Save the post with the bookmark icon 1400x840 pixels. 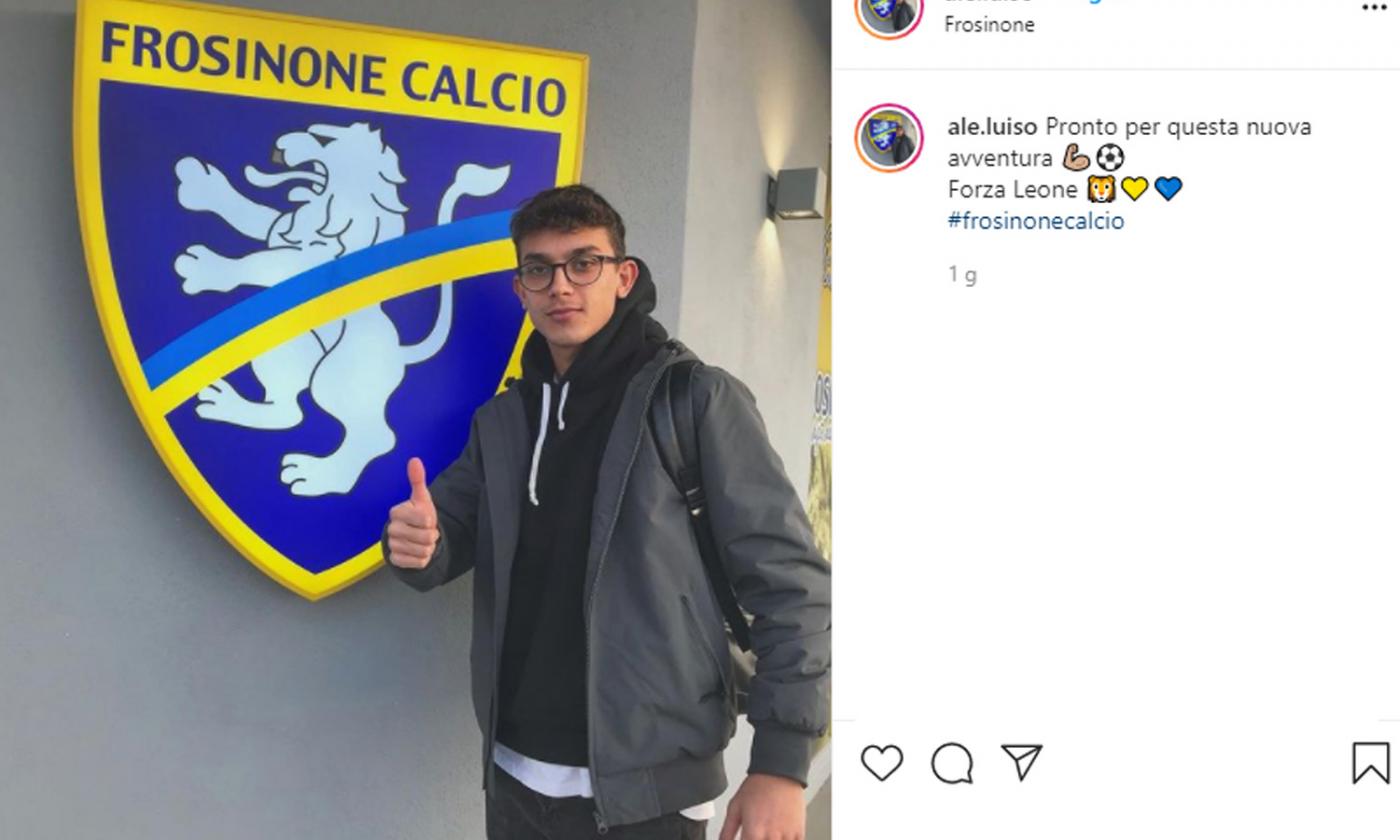tap(1370, 762)
